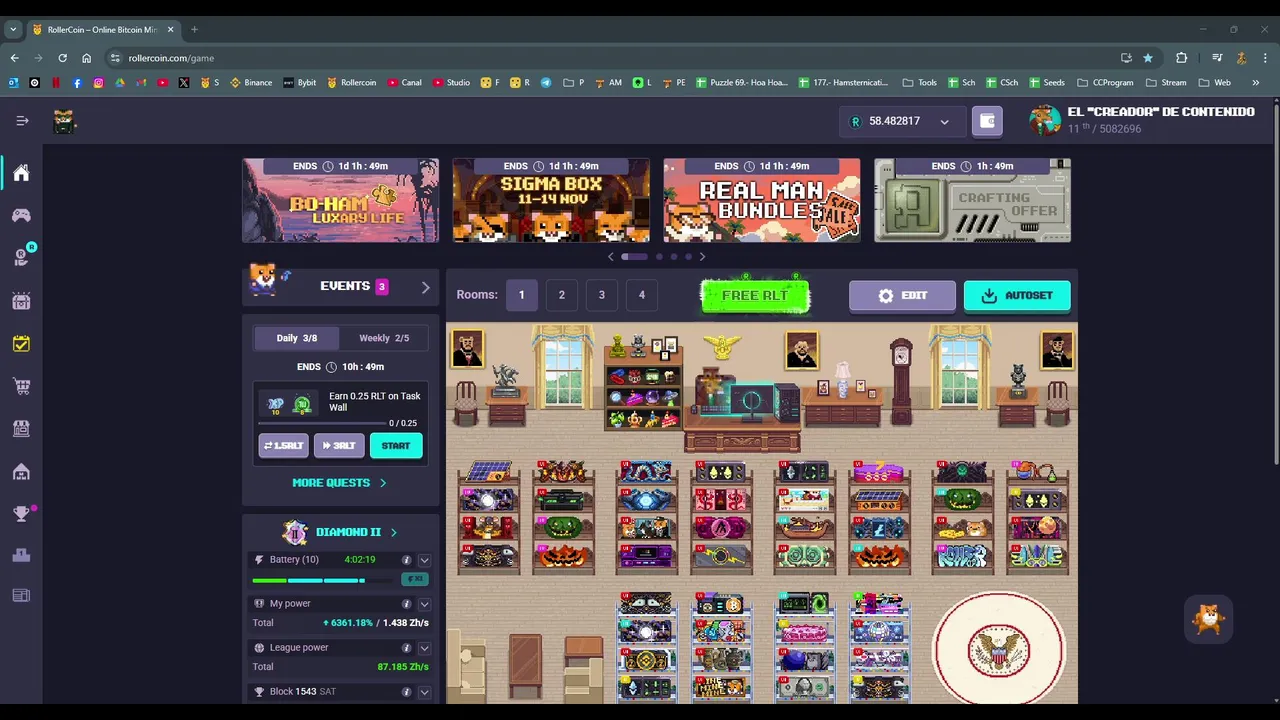Screen dimensions: 1280x720
Task: Show next banner with carousel right arrow
Action: coord(702,257)
